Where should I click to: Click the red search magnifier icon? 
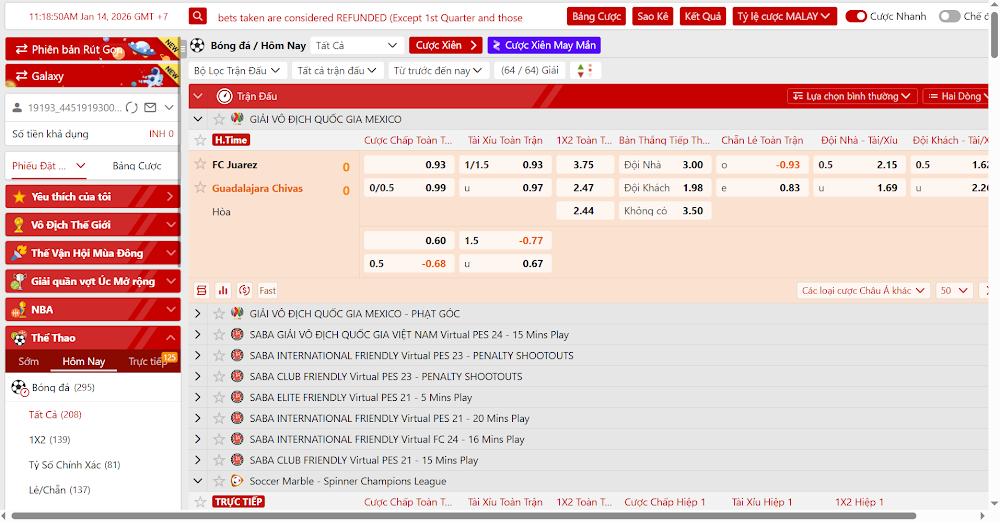(x=198, y=17)
